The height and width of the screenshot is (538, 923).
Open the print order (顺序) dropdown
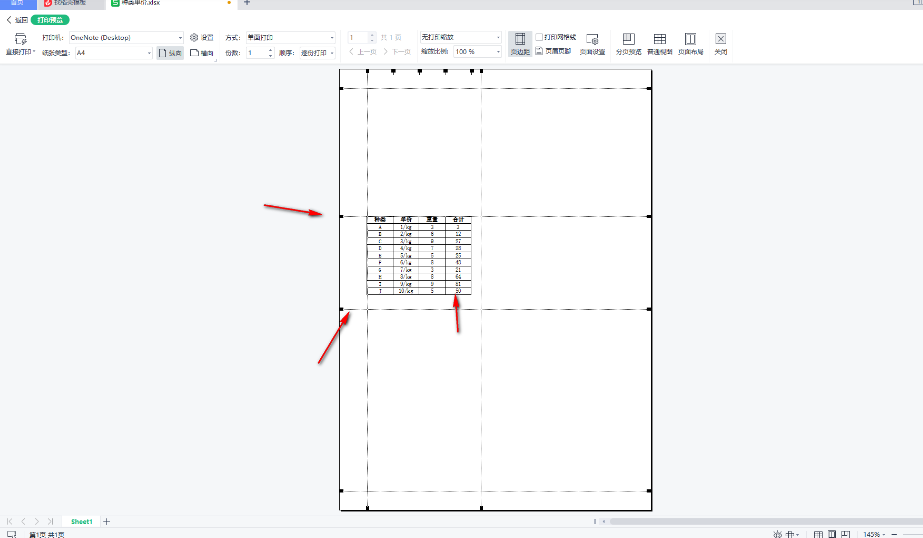[x=318, y=53]
